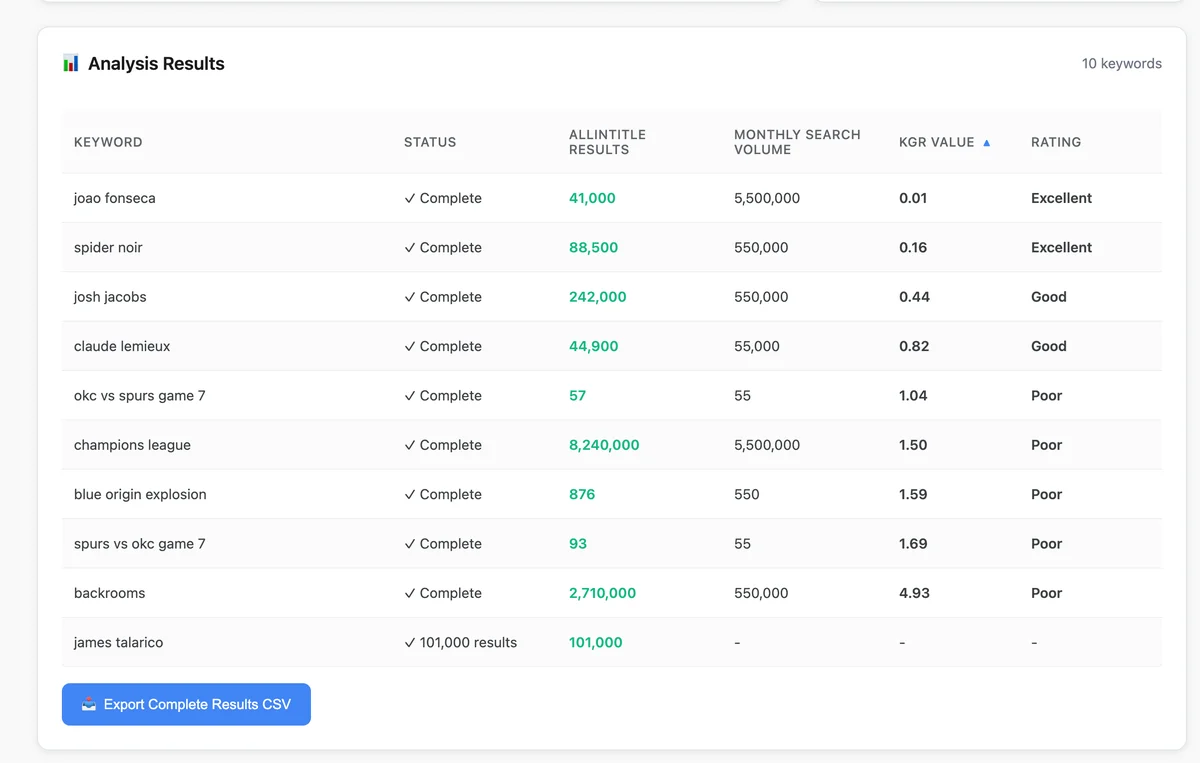This screenshot has width=1200, height=763.
Task: Click the 93 allintitle result
Action: click(578, 544)
